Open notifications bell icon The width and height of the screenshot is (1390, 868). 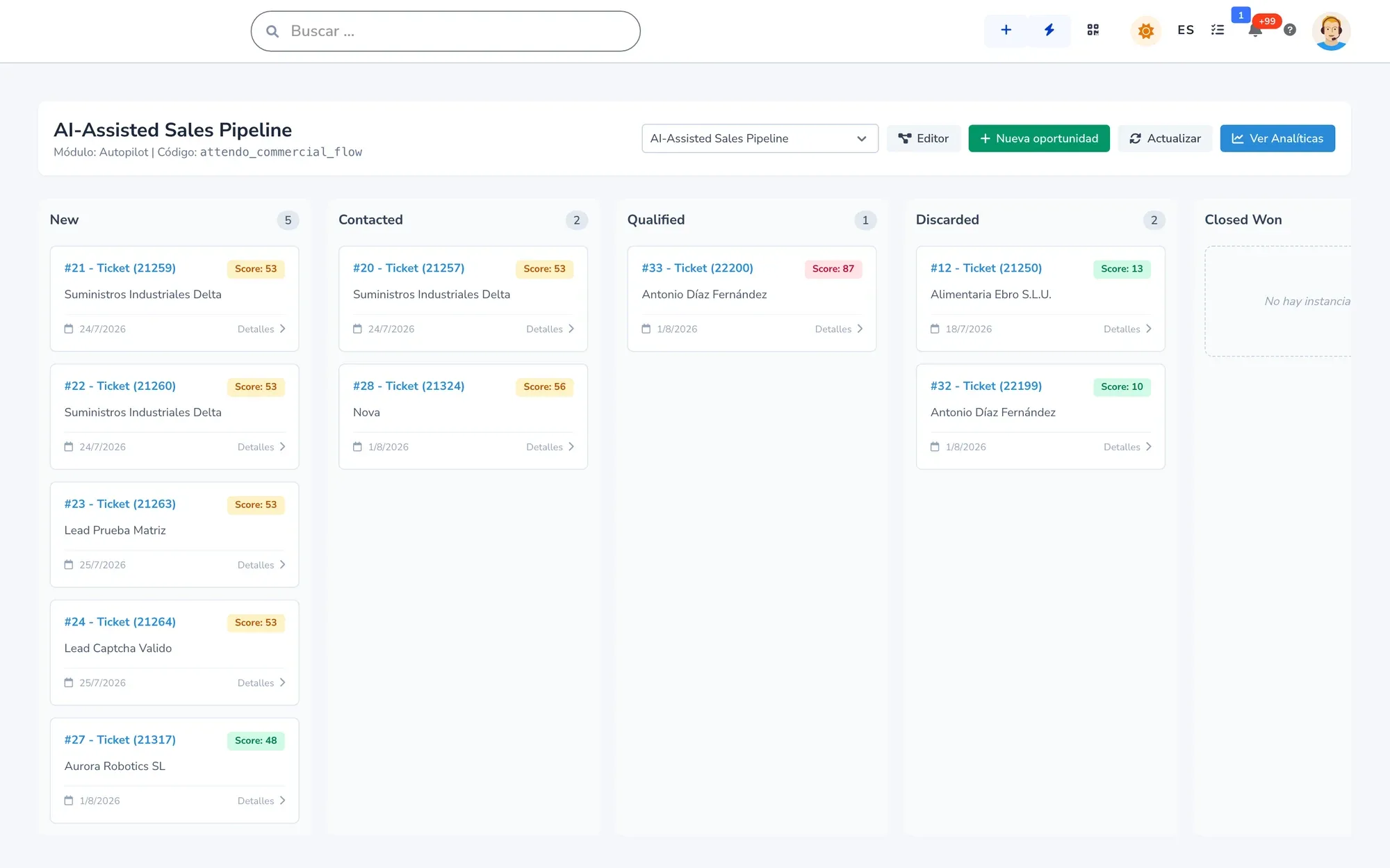(1255, 31)
